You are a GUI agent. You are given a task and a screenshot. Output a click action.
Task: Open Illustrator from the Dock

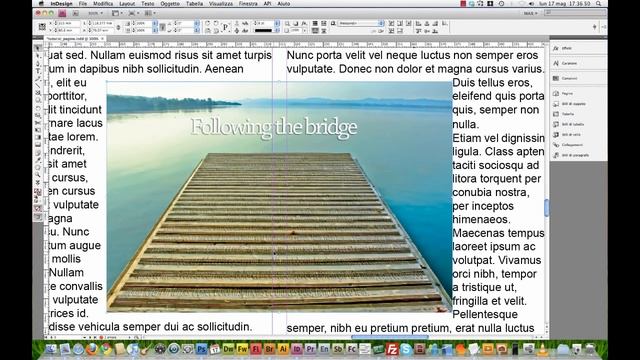click(x=283, y=349)
